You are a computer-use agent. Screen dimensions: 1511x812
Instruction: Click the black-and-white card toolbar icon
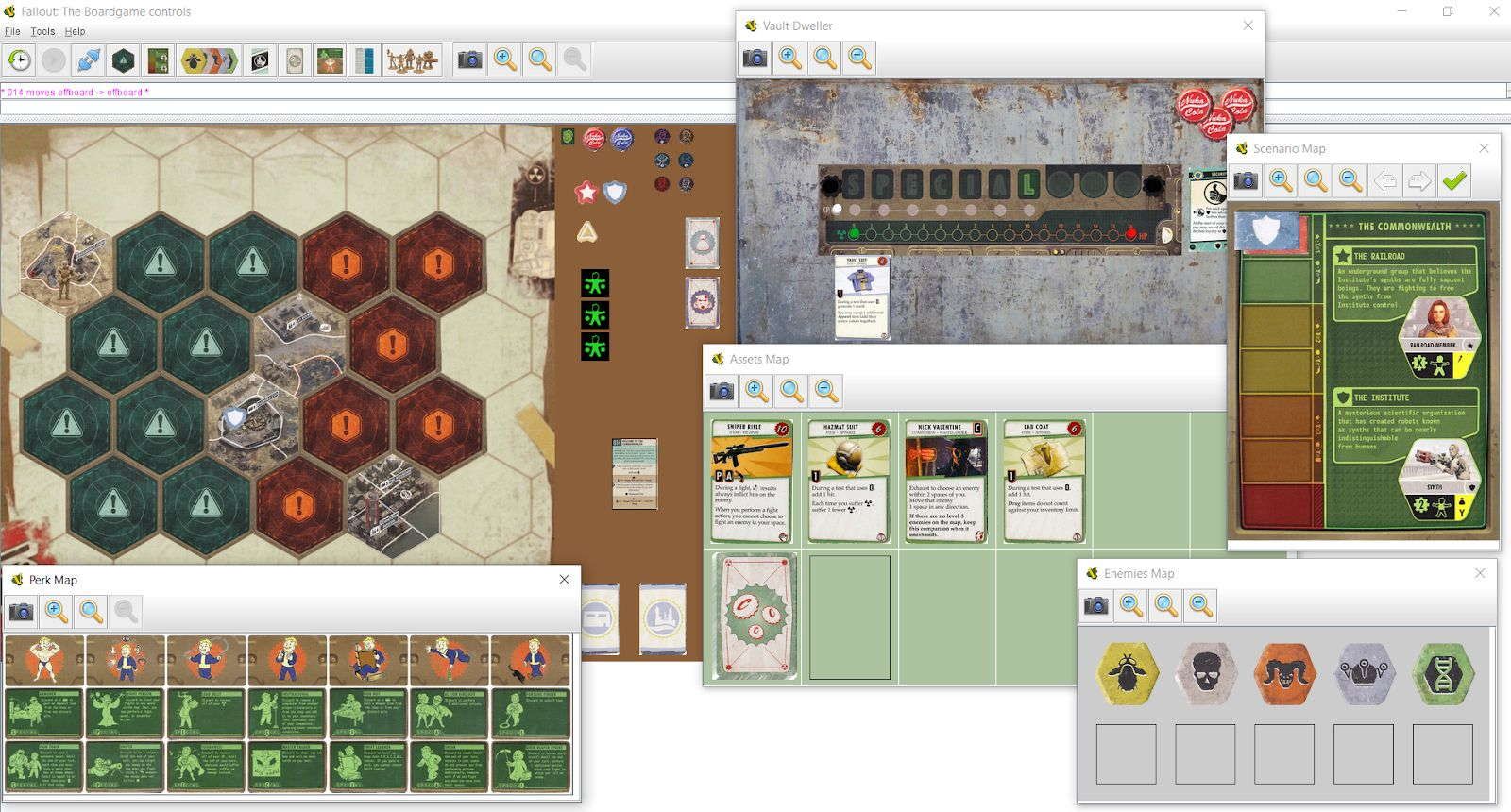(x=260, y=60)
